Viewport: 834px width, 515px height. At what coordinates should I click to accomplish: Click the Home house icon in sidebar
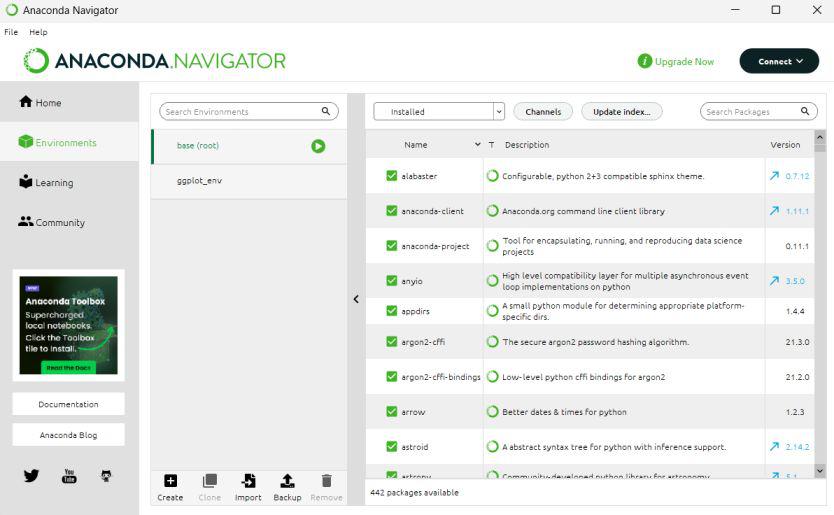26,102
